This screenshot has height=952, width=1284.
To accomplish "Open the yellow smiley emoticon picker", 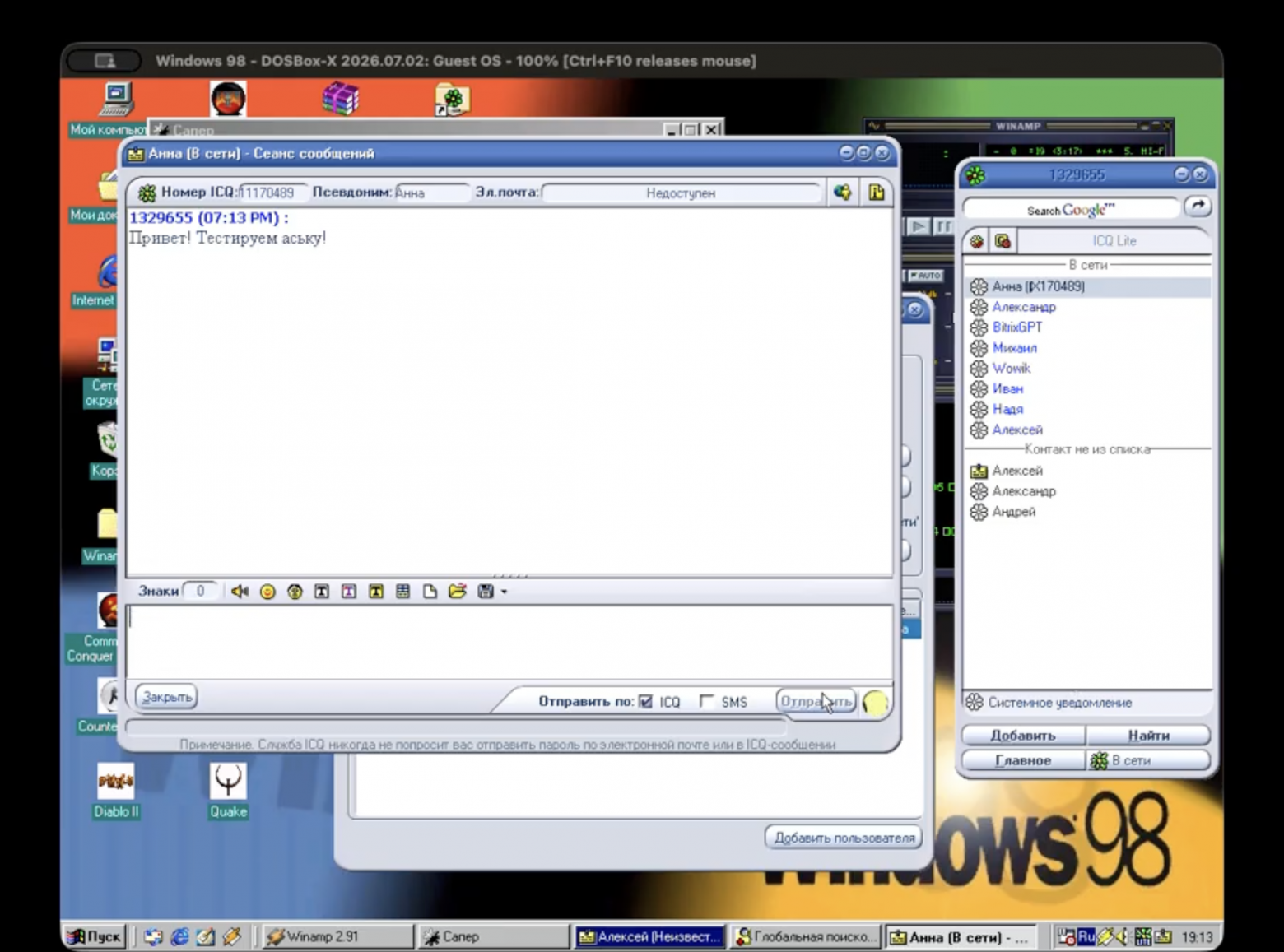I will click(267, 592).
